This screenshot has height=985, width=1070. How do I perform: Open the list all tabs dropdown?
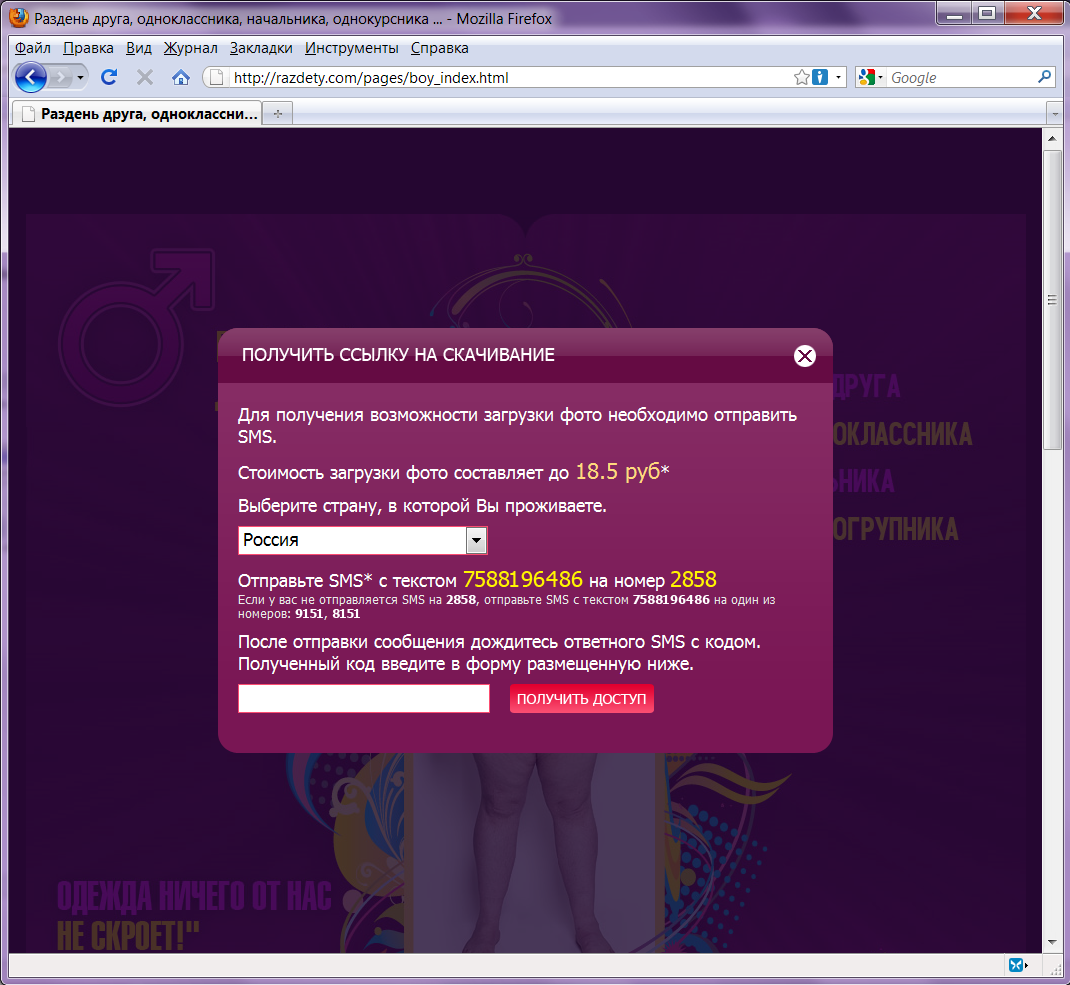[1055, 113]
